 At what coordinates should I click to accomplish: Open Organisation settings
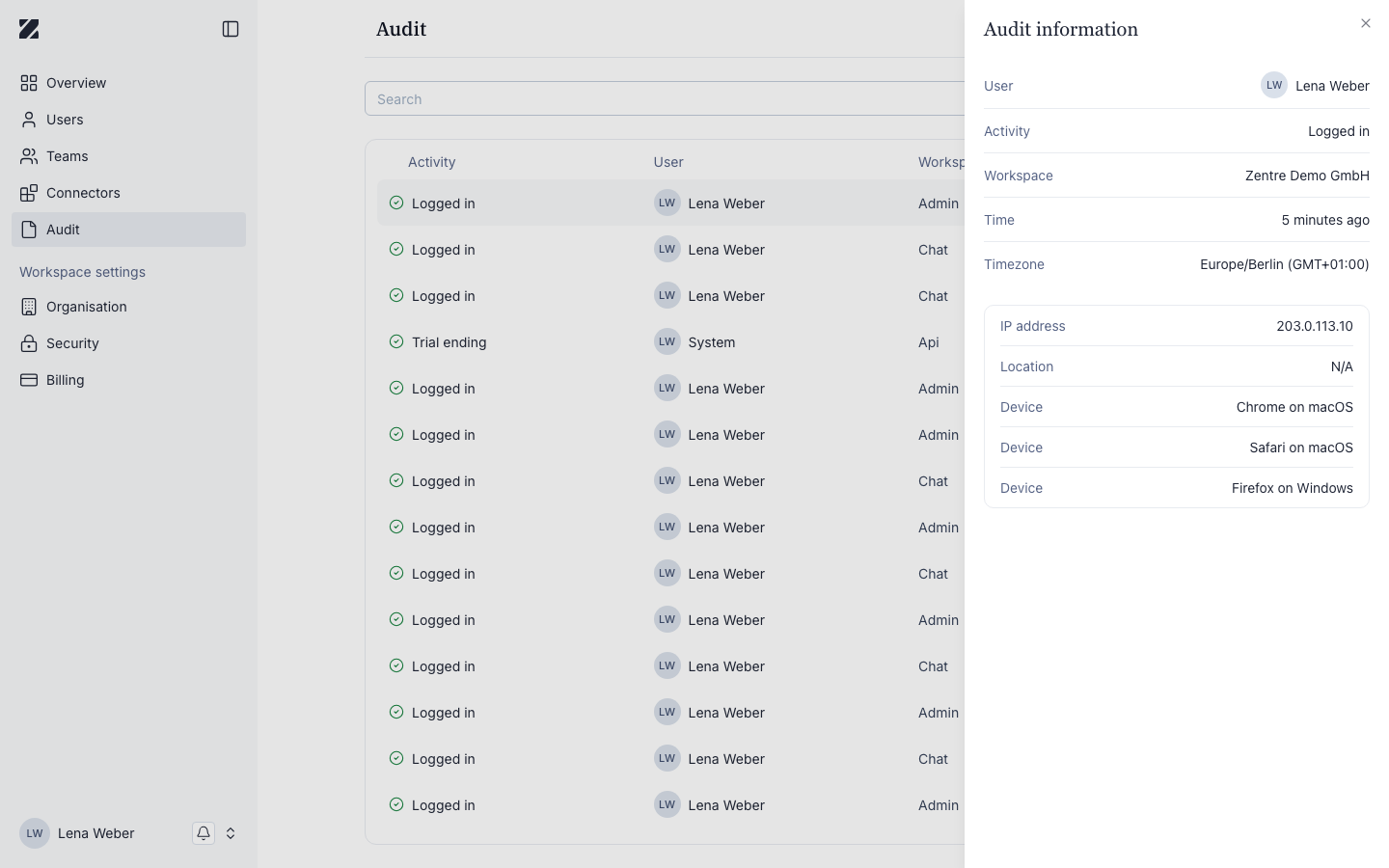point(128,307)
